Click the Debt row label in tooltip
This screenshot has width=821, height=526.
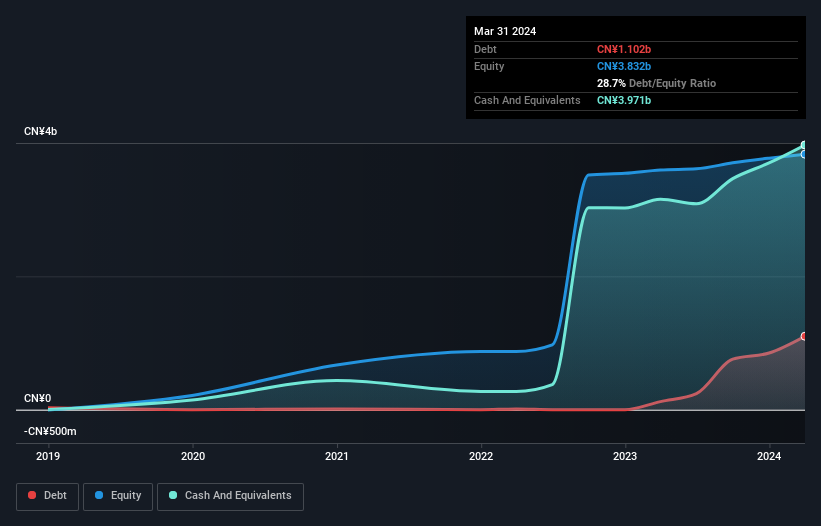tap(485, 49)
